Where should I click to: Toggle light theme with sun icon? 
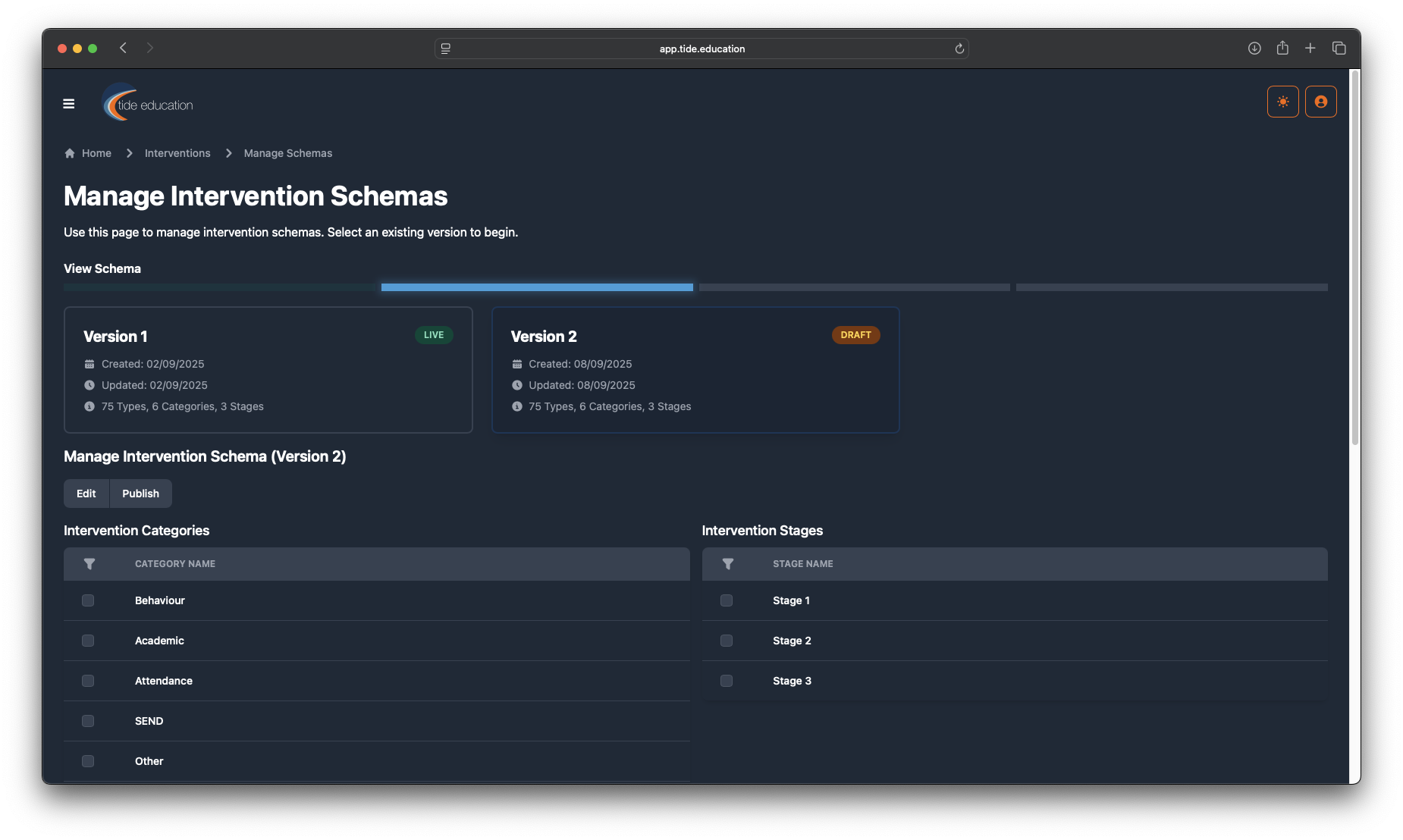(x=1282, y=102)
